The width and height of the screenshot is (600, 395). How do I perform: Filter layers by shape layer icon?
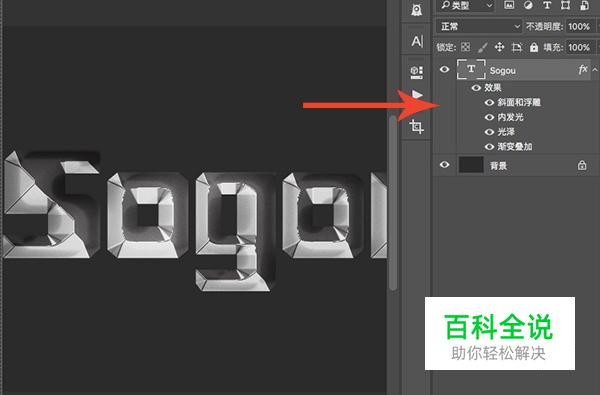[565, 5]
